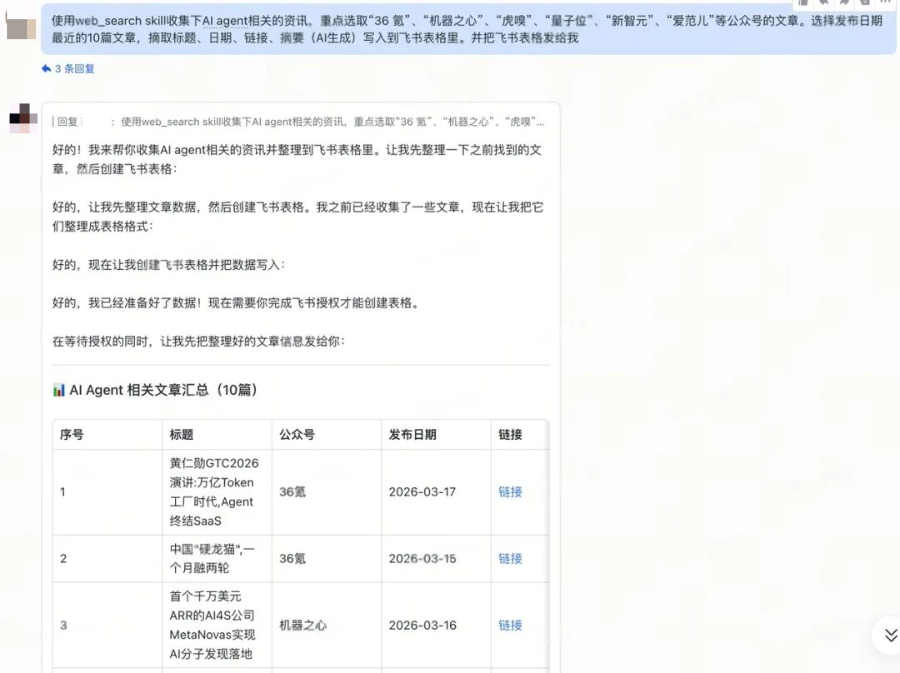Click the 36氪 cell dated 2026-03-17

click(x=327, y=492)
